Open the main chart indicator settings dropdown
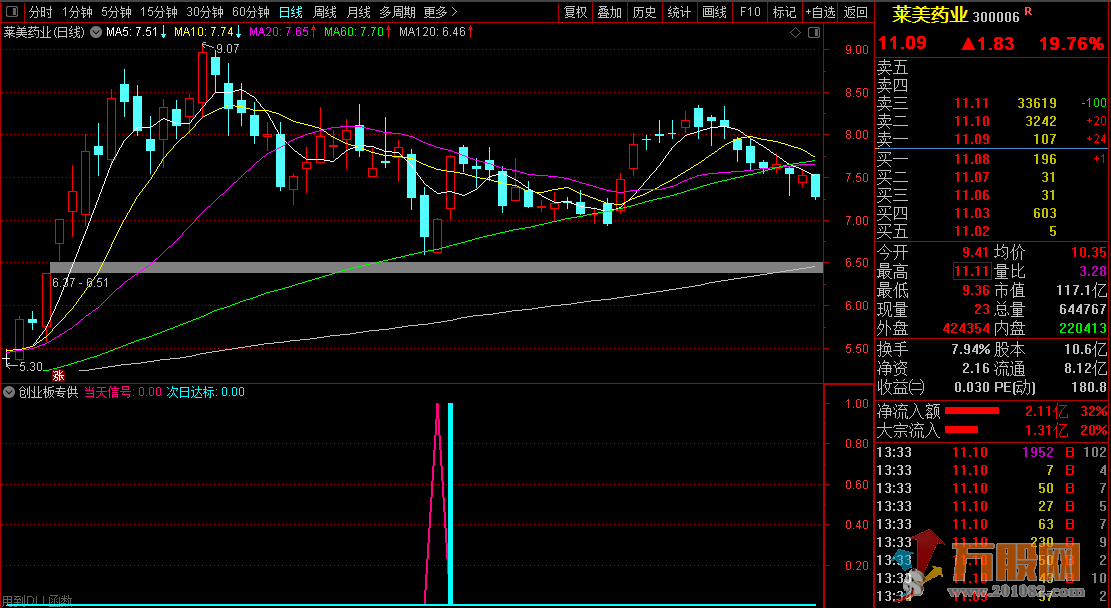Screen dimensions: 1111x608 coord(96,33)
